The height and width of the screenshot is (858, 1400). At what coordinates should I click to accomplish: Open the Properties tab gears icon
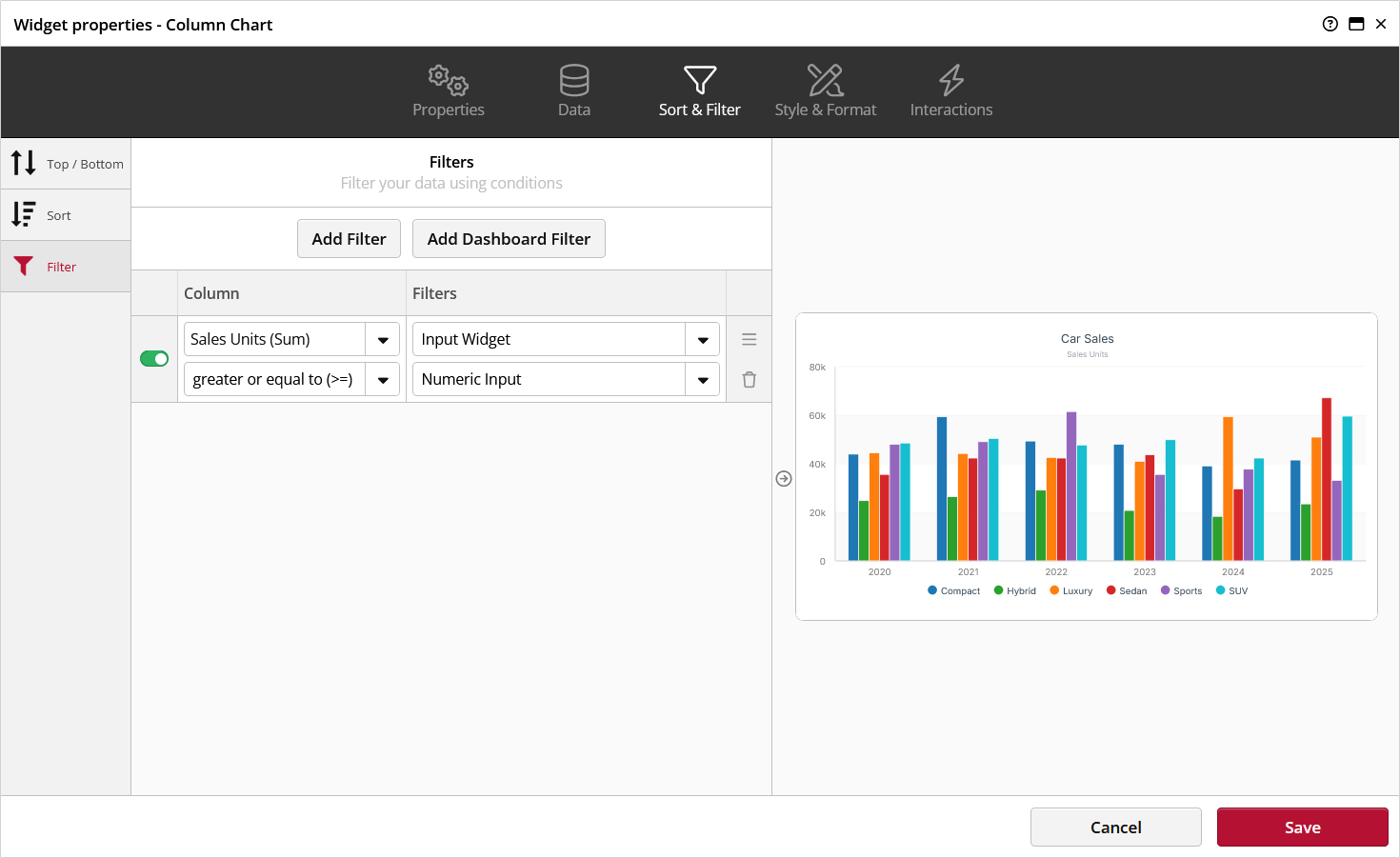448,80
